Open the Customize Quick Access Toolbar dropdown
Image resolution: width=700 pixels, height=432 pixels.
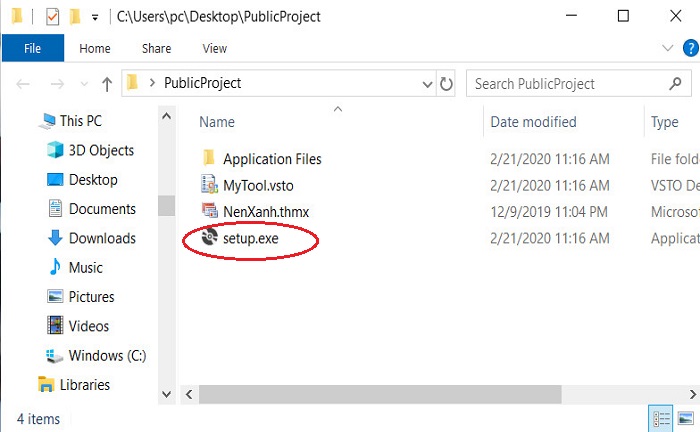(x=95, y=17)
